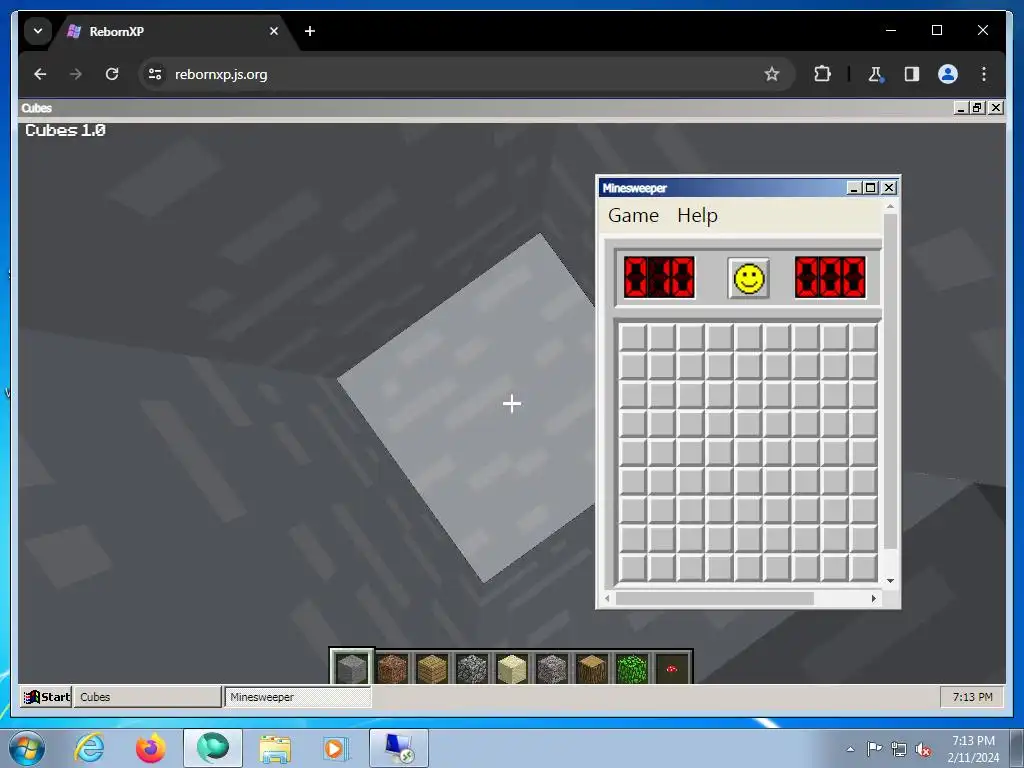Open the Game menu in Minesweeper
The height and width of the screenshot is (768, 1024).
633,216
